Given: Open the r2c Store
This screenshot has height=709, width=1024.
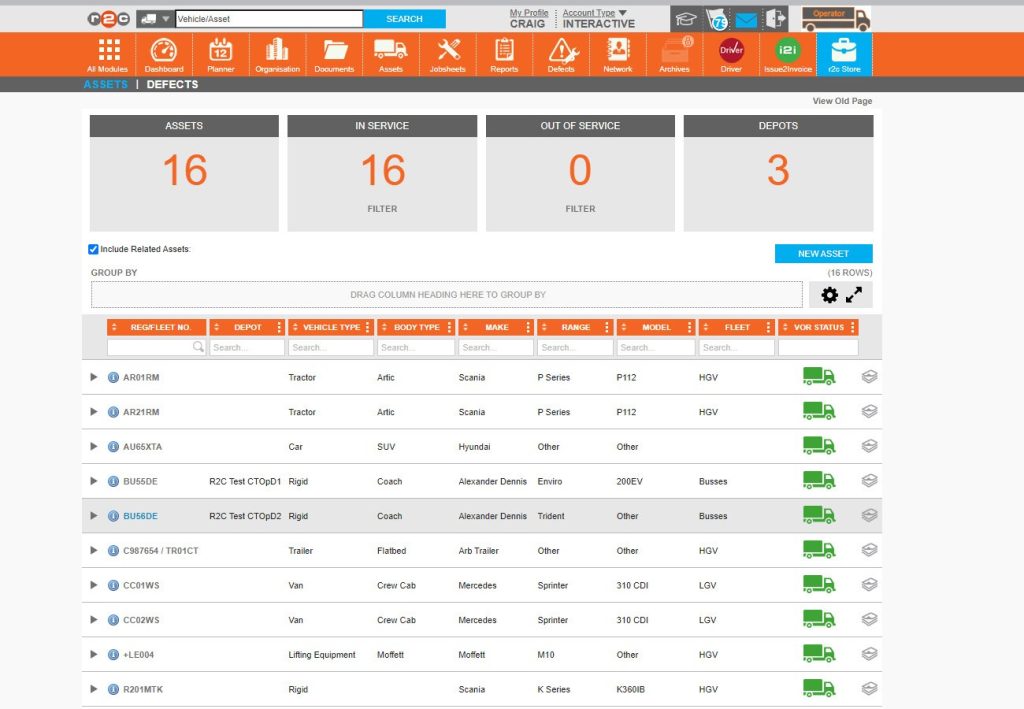Looking at the screenshot, I should tap(845, 54).
